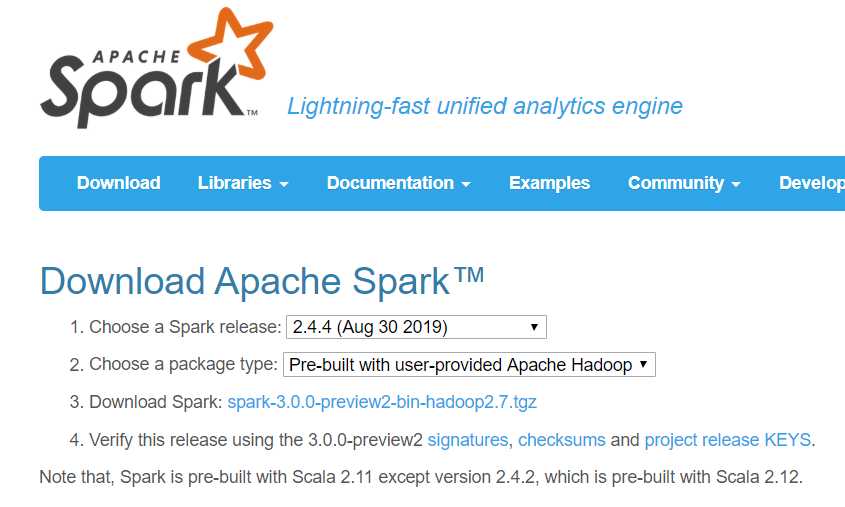845x507 pixels.
Task: Go to the Examples page
Action: click(x=549, y=183)
